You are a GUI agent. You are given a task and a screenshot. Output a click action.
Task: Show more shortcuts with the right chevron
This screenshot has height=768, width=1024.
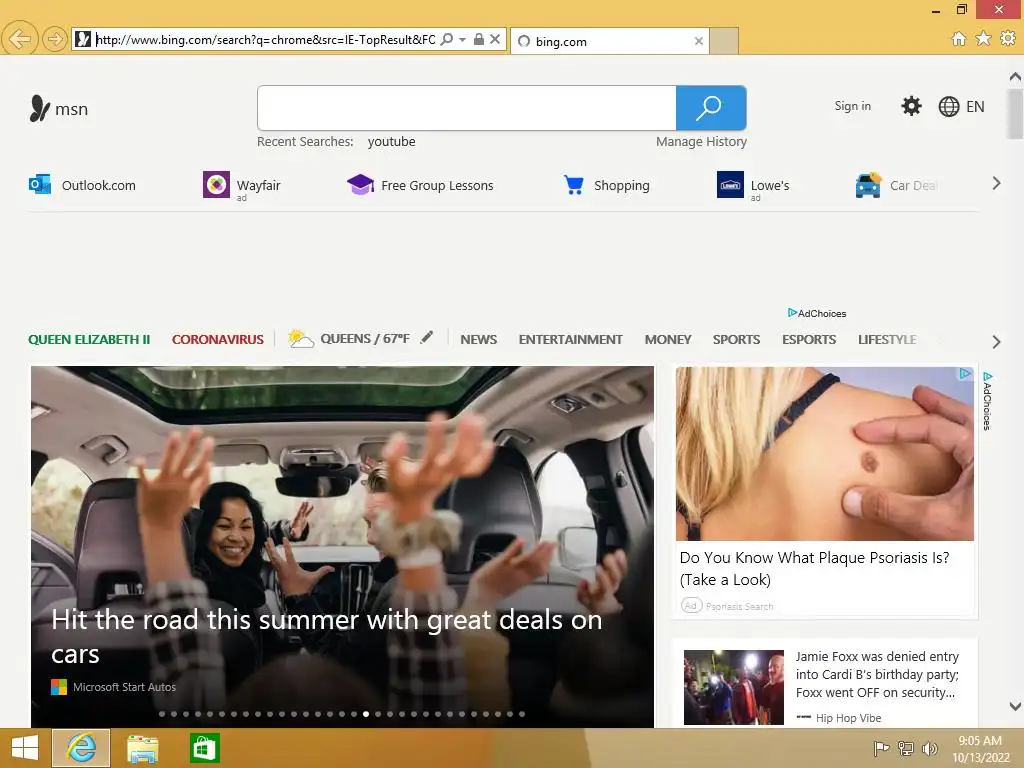[996, 184]
